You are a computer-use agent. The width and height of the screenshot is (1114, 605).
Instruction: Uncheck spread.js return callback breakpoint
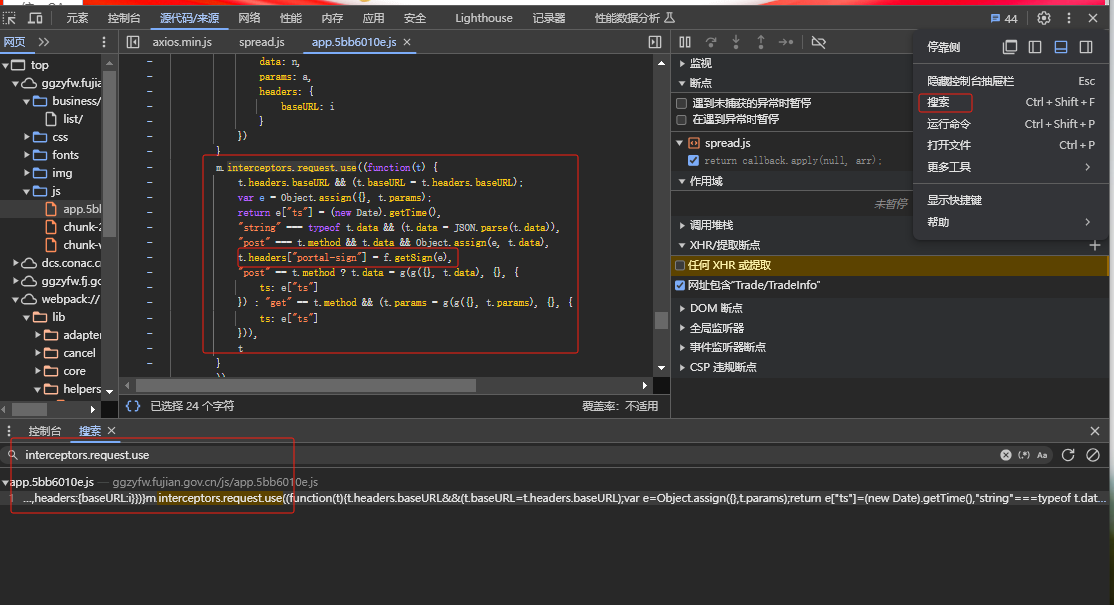pos(693,160)
